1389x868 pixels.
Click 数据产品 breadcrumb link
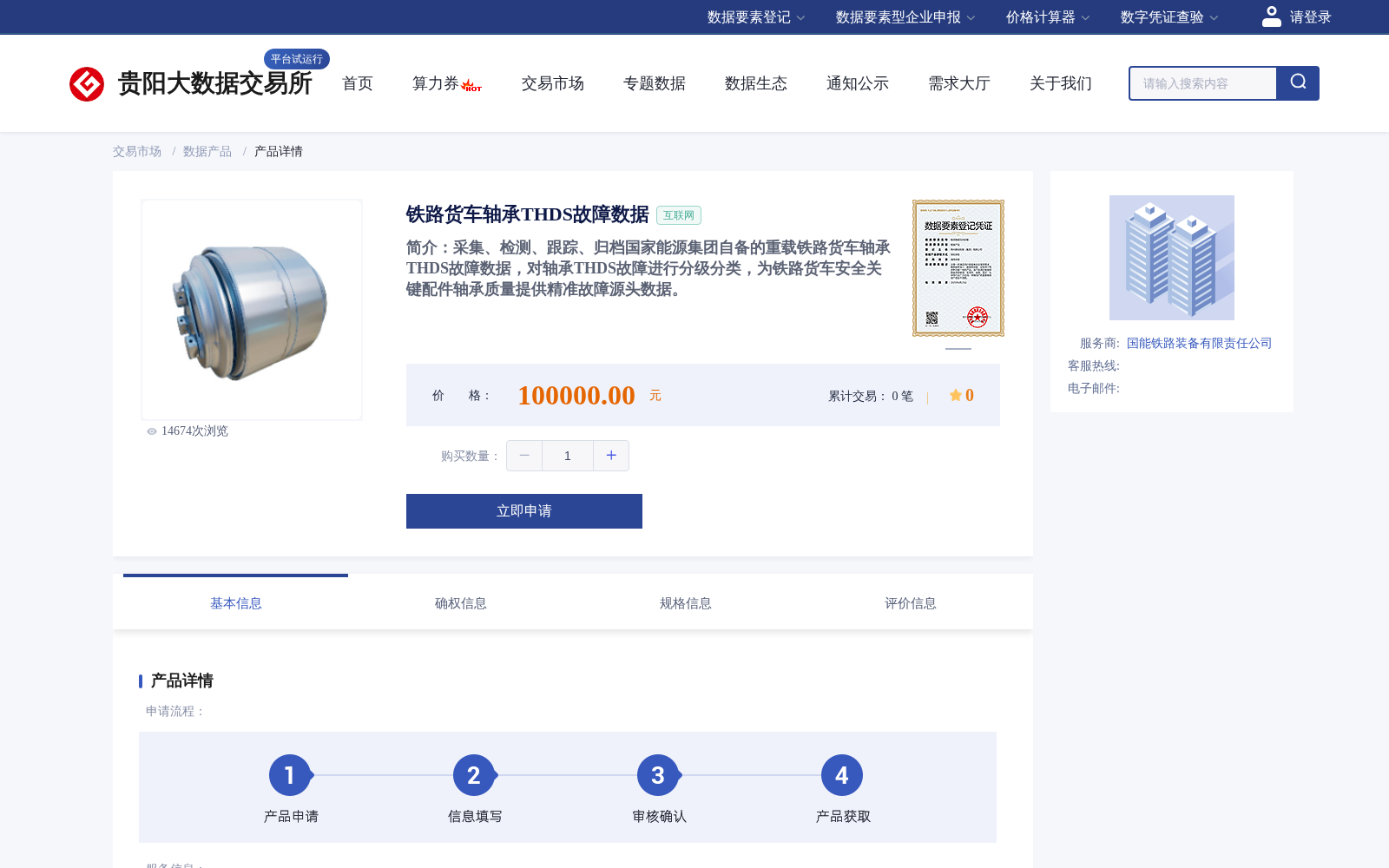pos(207,151)
